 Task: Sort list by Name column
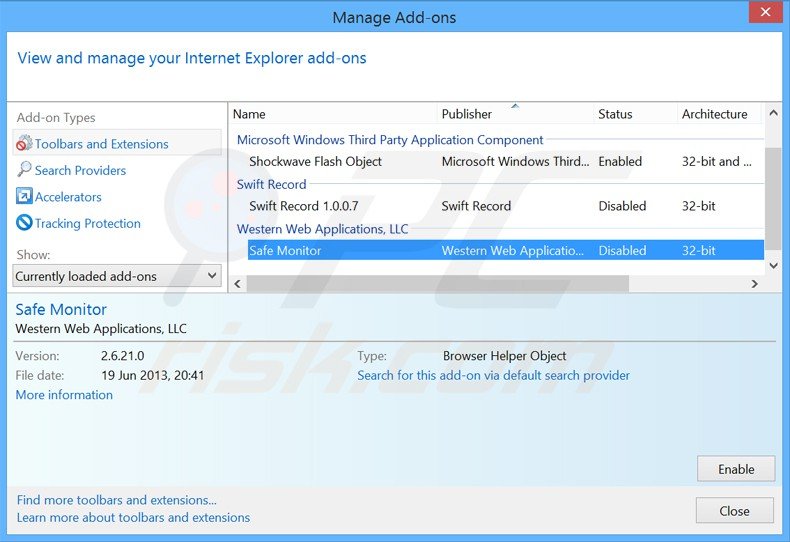[333, 114]
